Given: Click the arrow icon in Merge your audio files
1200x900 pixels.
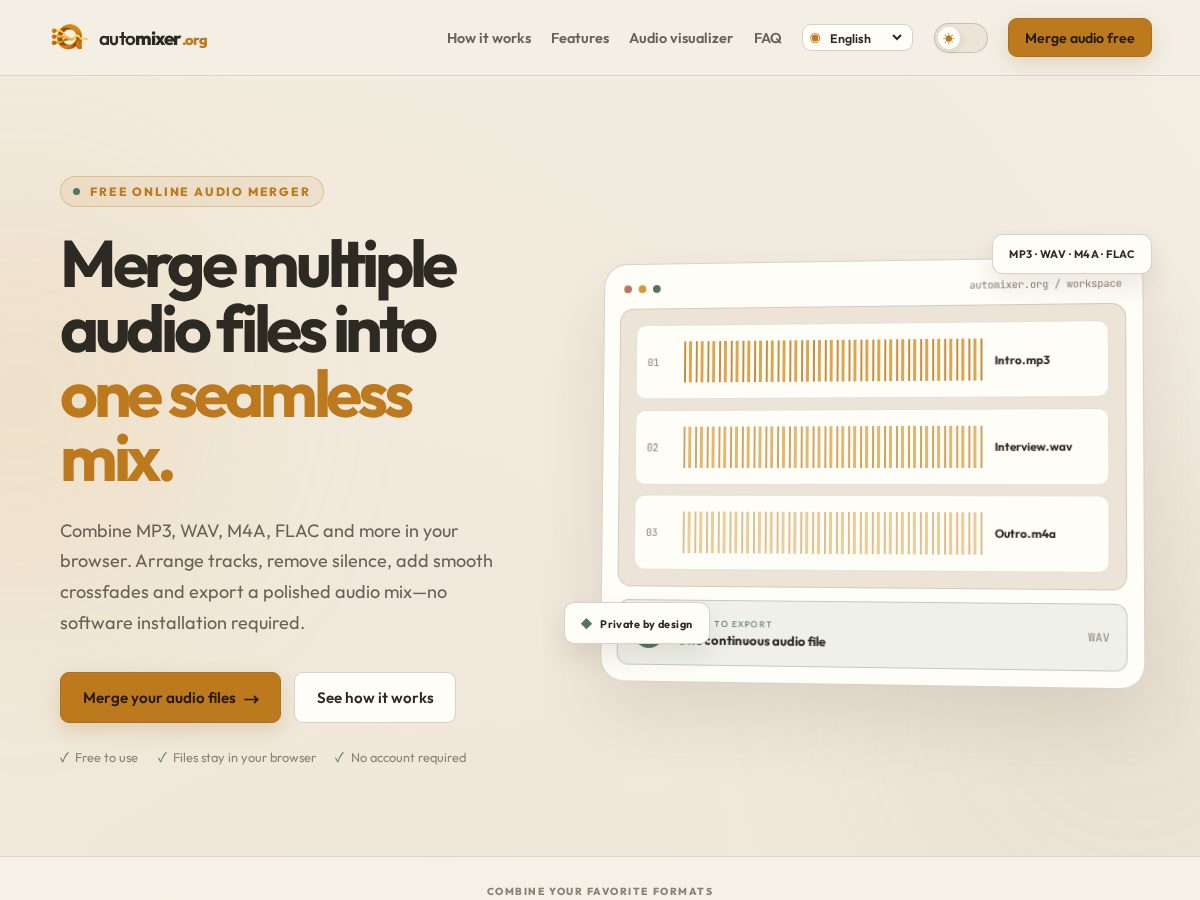Looking at the screenshot, I should (x=251, y=699).
